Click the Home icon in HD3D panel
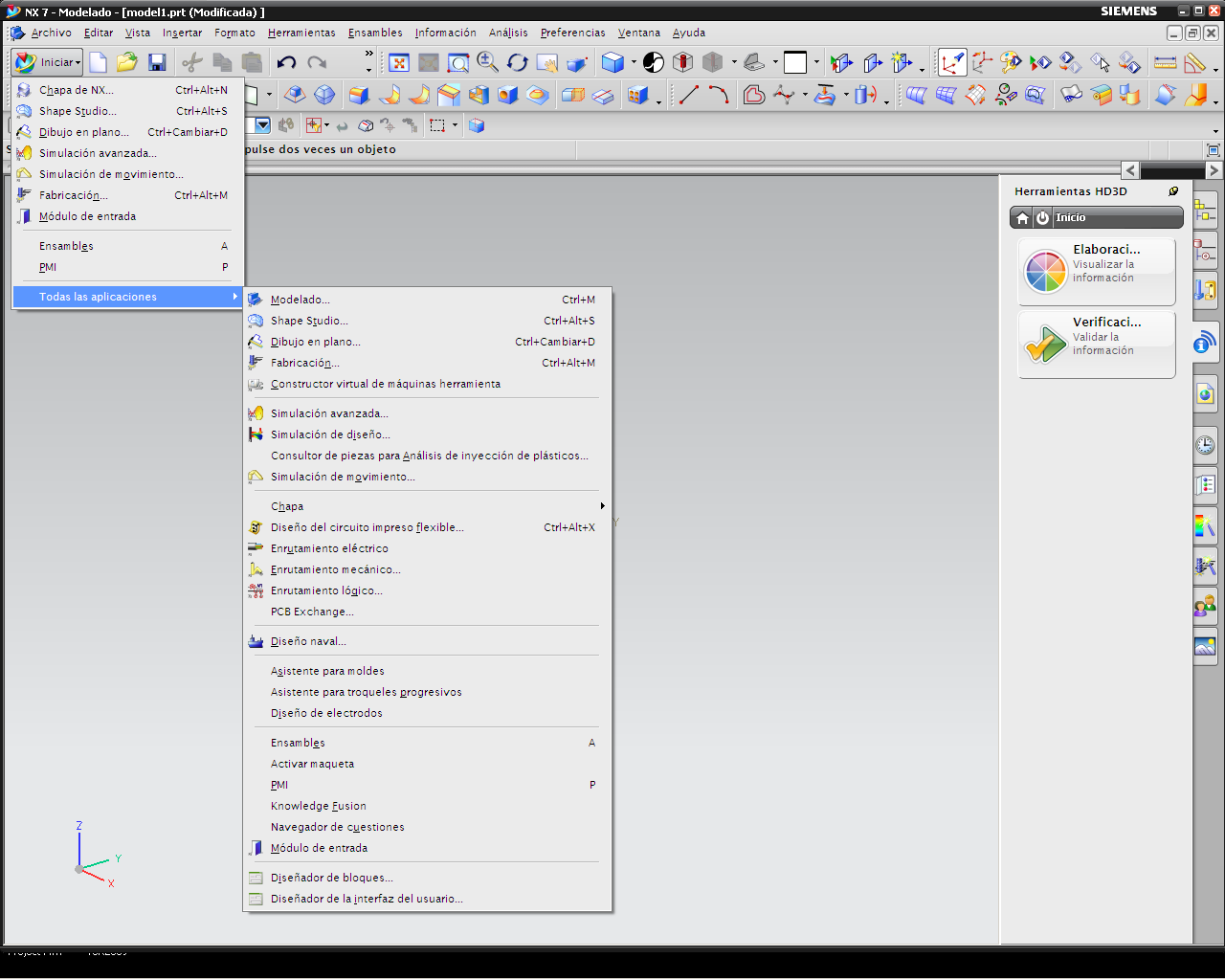1225x980 pixels. click(x=1022, y=218)
